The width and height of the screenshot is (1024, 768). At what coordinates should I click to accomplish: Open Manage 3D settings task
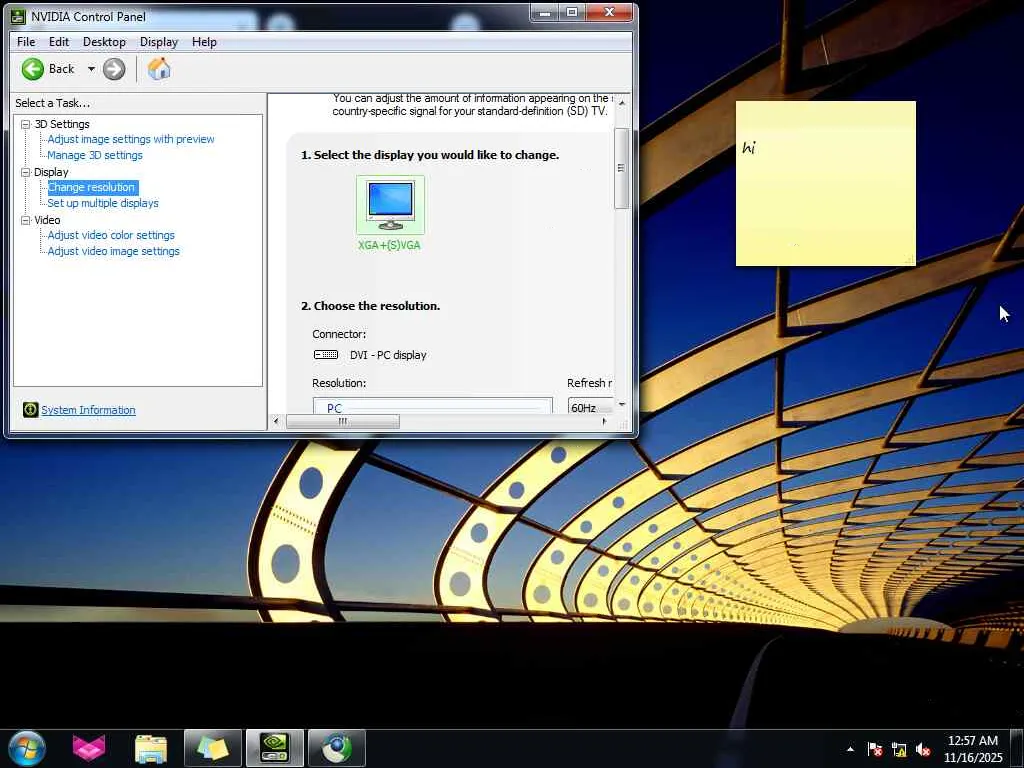tap(95, 155)
